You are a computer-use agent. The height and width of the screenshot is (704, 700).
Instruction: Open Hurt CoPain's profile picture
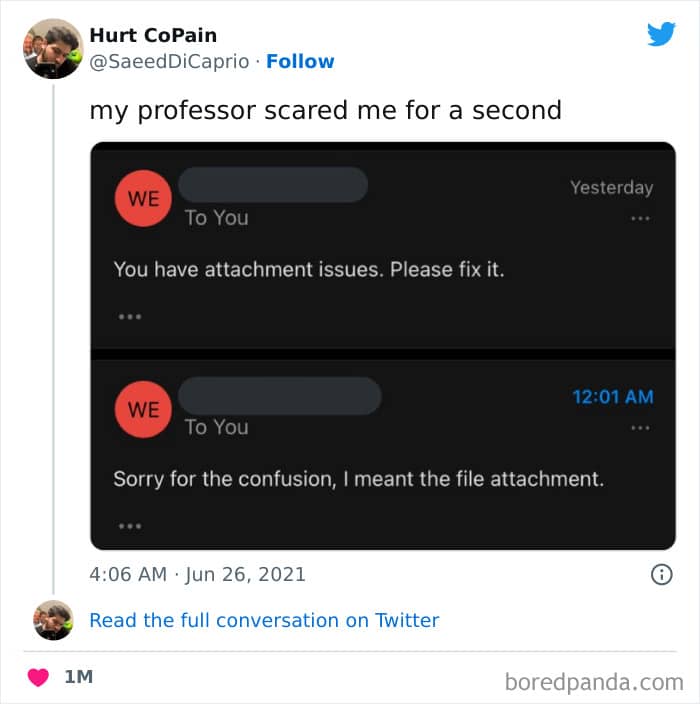click(x=53, y=48)
